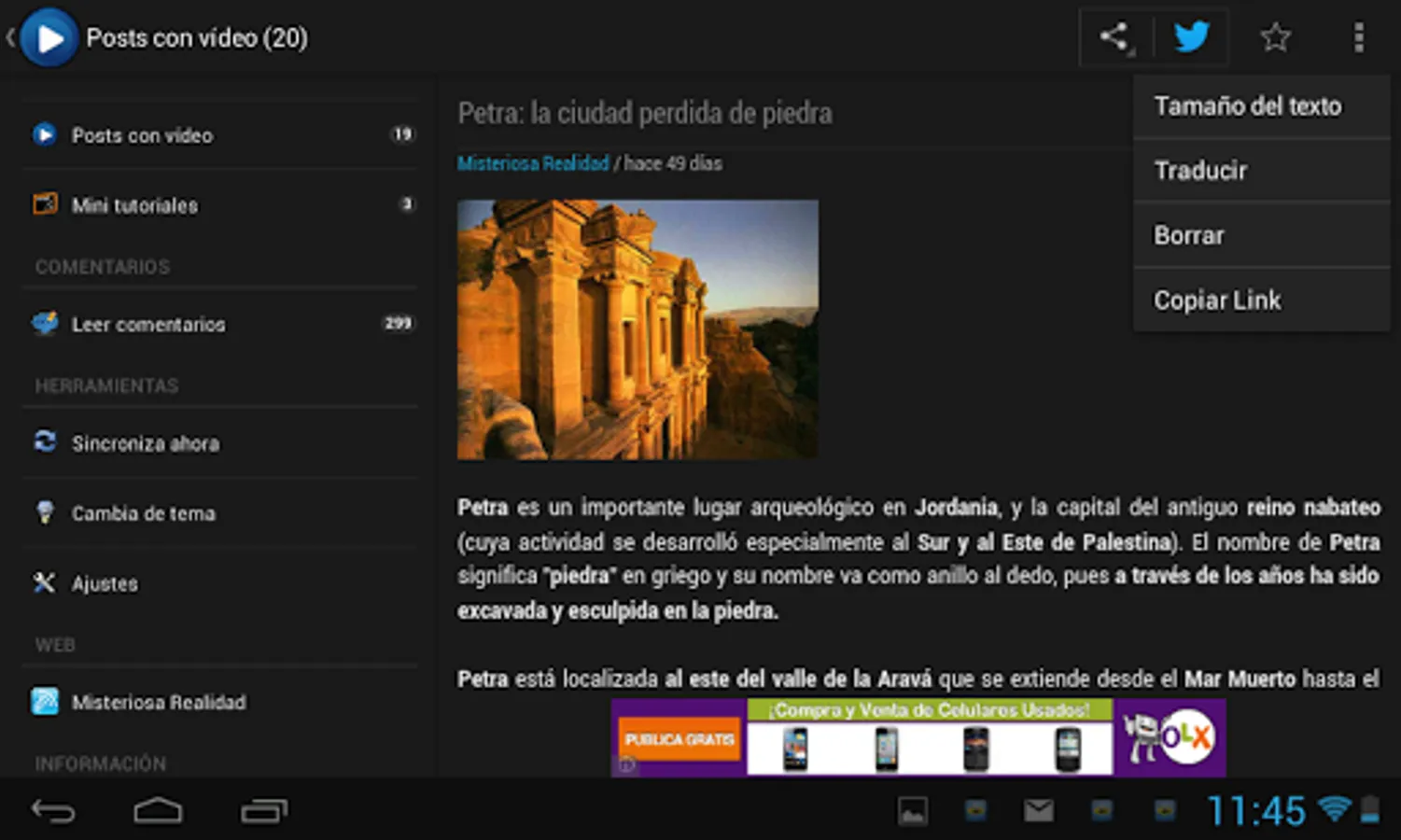Click the 299 comments count badge

pyautogui.click(x=398, y=323)
